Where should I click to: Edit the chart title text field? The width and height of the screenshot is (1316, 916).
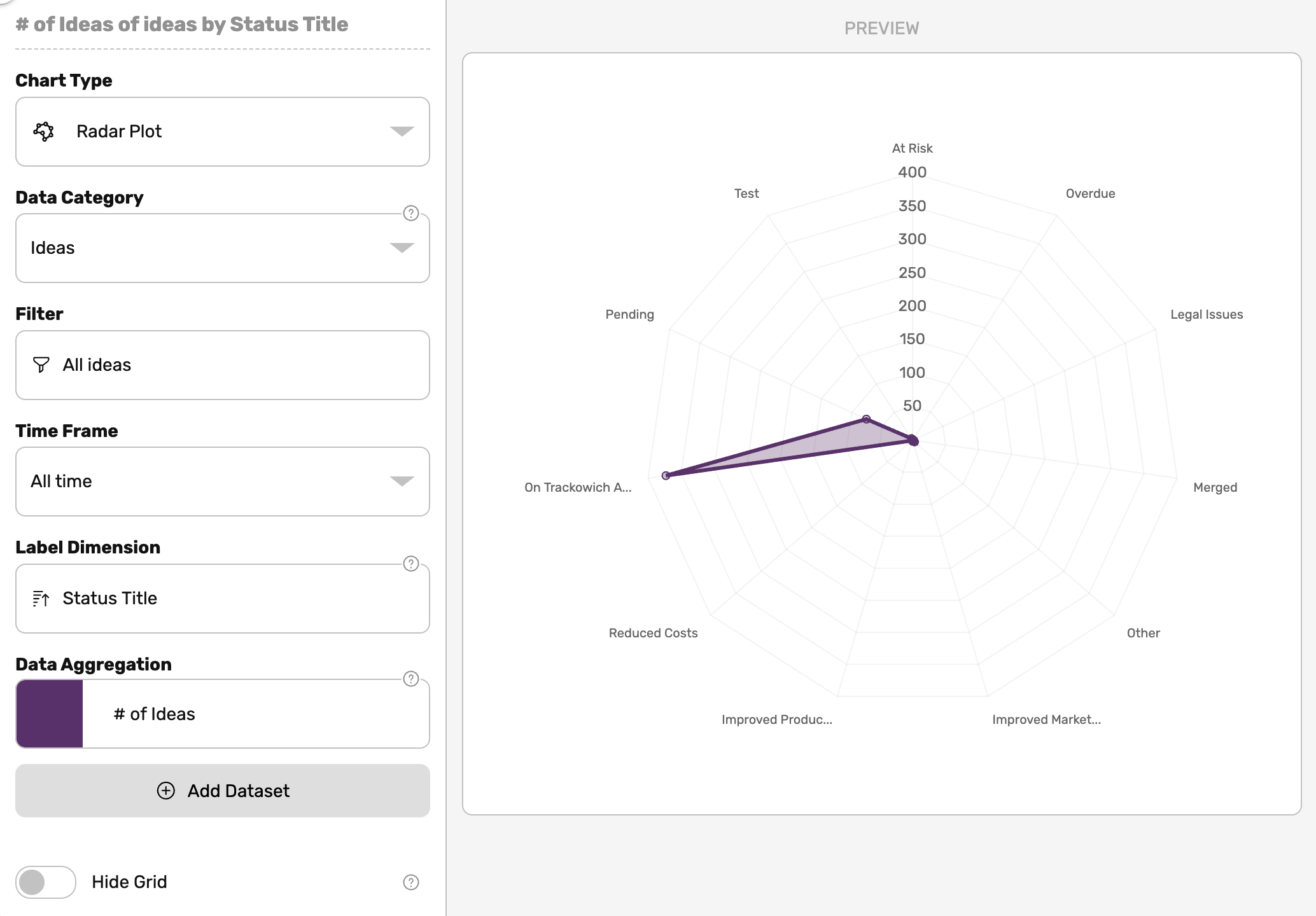(182, 25)
